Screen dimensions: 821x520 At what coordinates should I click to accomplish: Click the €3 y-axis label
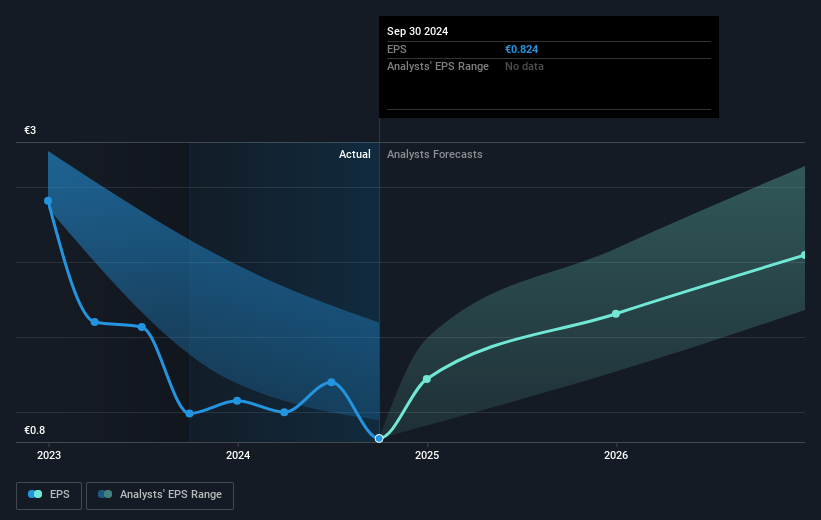click(x=30, y=130)
